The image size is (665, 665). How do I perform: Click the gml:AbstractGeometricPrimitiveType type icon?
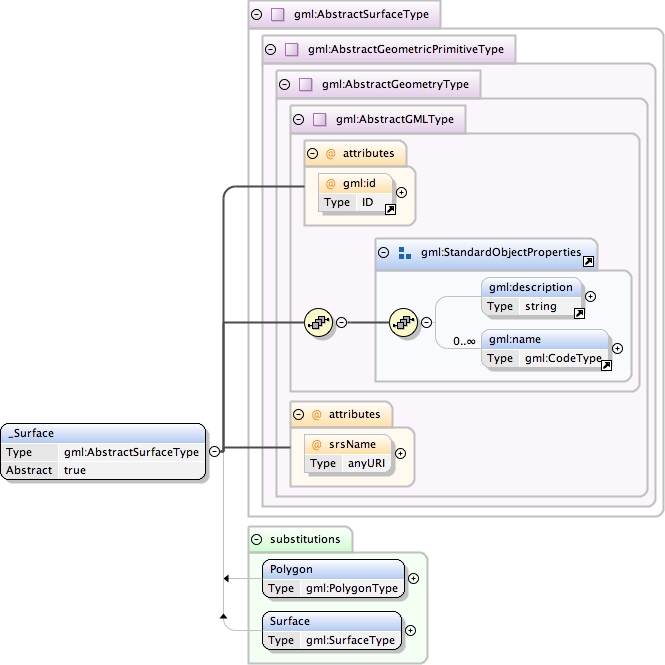click(x=292, y=50)
